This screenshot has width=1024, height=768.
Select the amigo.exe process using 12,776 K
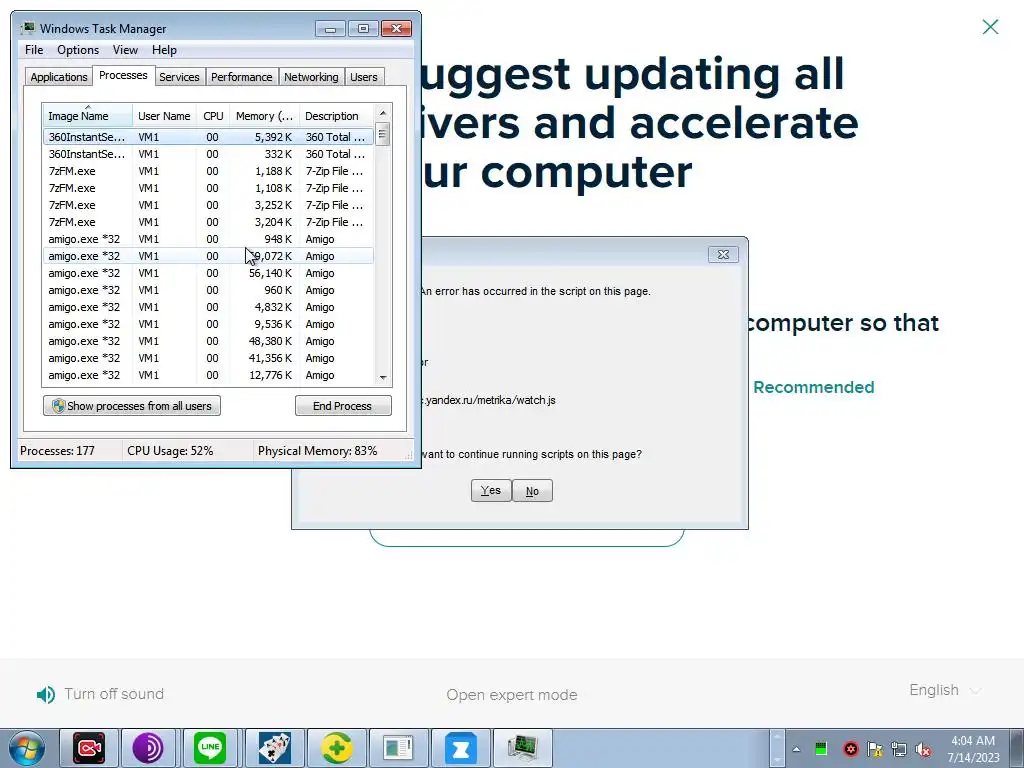pos(208,375)
